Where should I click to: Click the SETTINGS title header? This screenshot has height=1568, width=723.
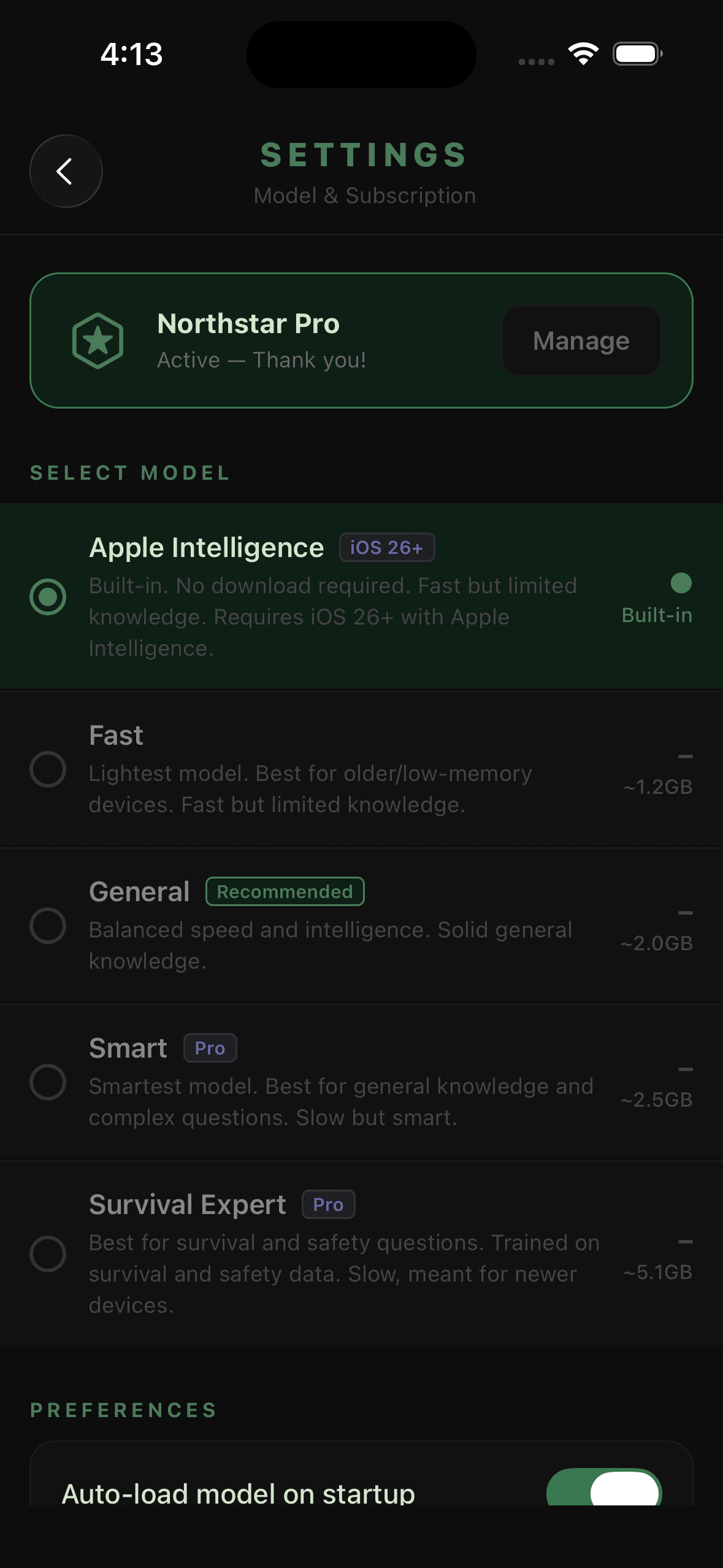point(364,155)
